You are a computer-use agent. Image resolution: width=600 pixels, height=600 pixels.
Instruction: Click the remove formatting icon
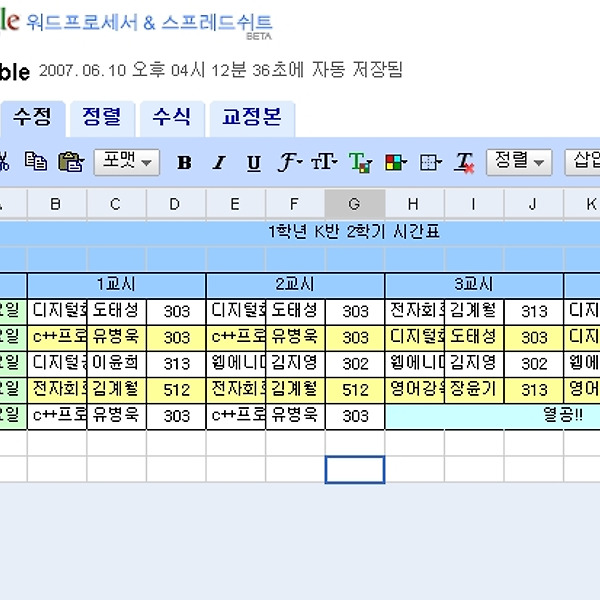pos(464,163)
